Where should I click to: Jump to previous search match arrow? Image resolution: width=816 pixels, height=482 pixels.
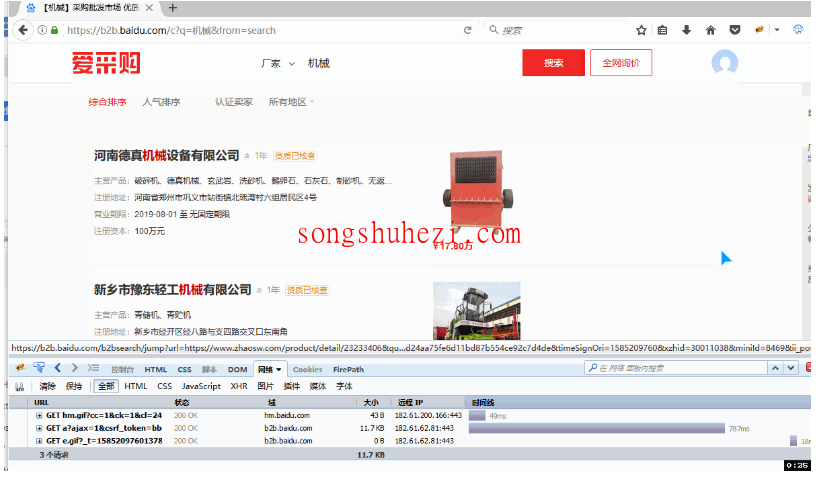[775, 368]
